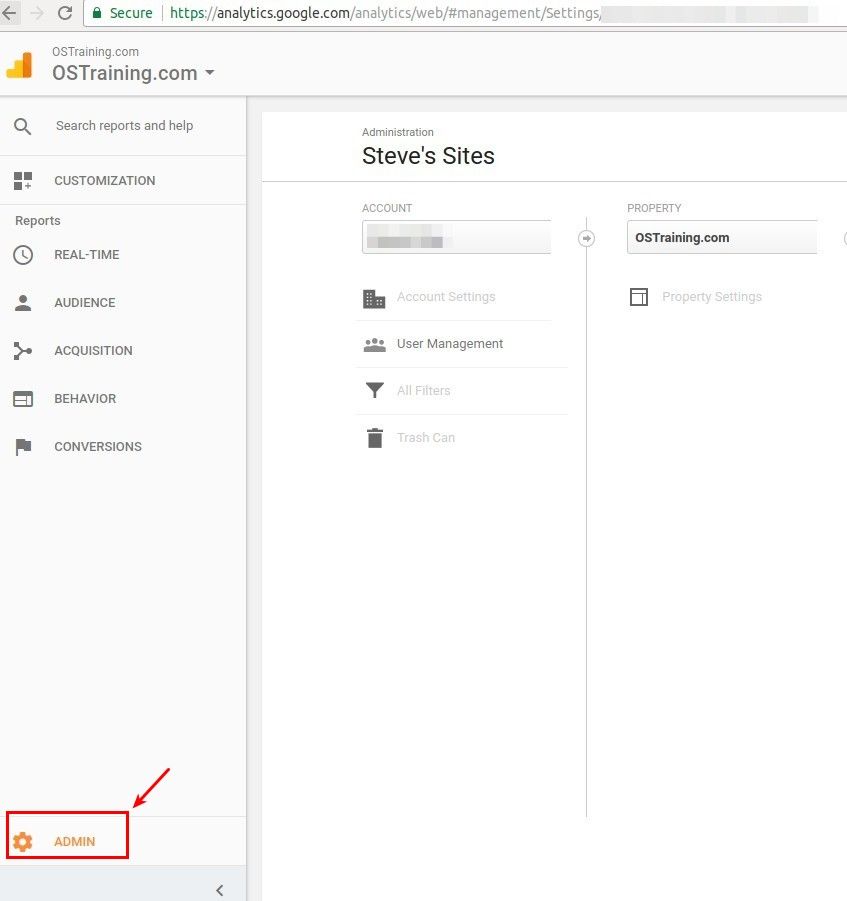Open the REAL-TIME reports section
Screen dimensions: 847x901
[87, 255]
